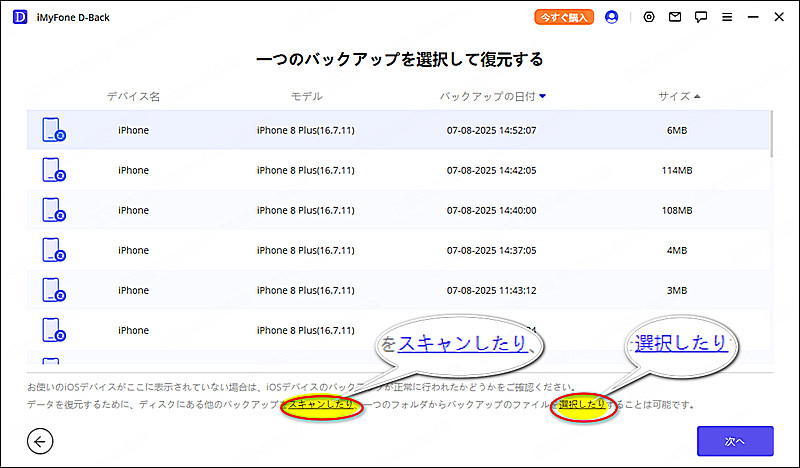
Task: Click the モデル column header
Action: click(306, 96)
